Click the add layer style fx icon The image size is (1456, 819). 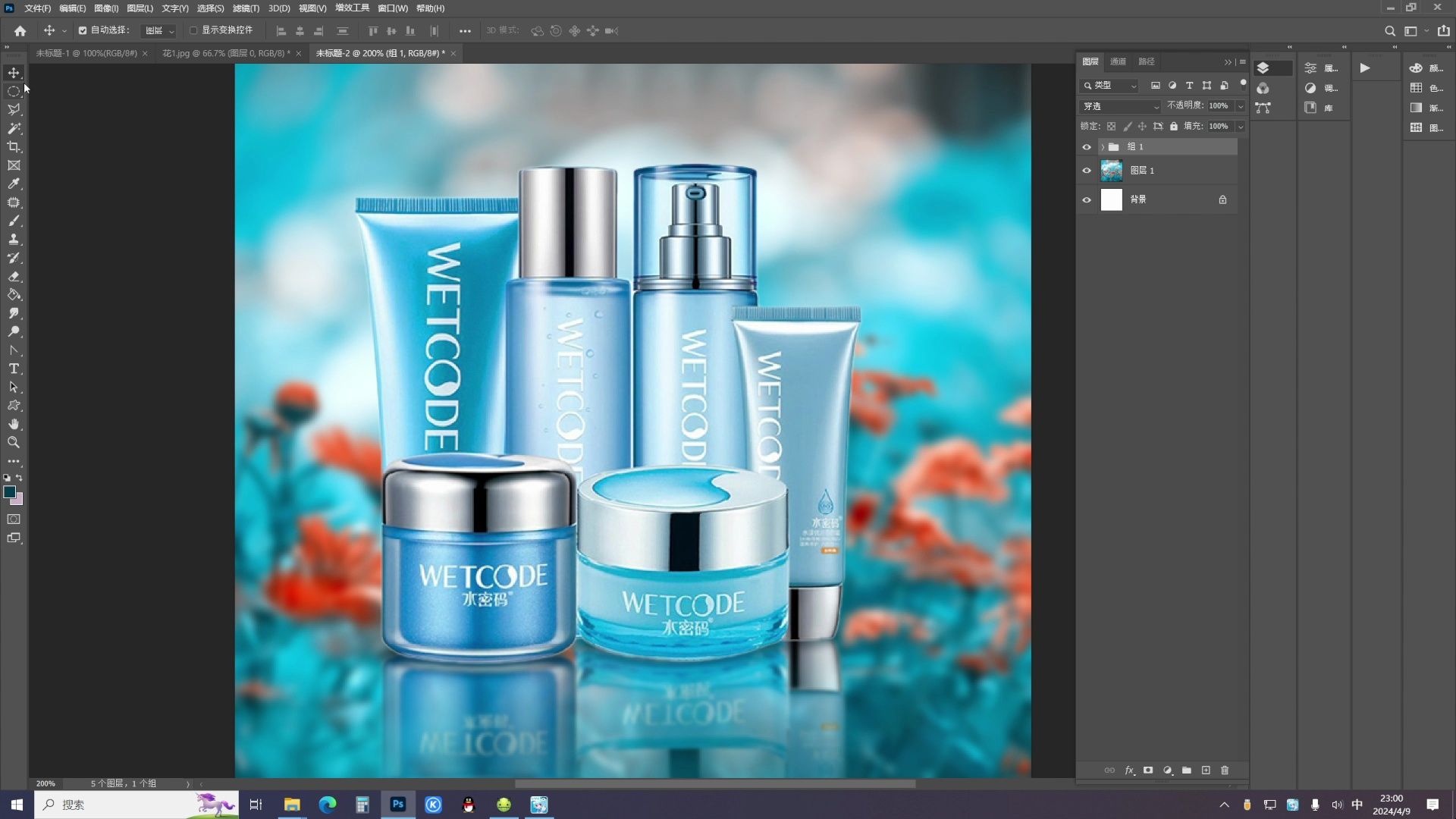pos(1129,770)
